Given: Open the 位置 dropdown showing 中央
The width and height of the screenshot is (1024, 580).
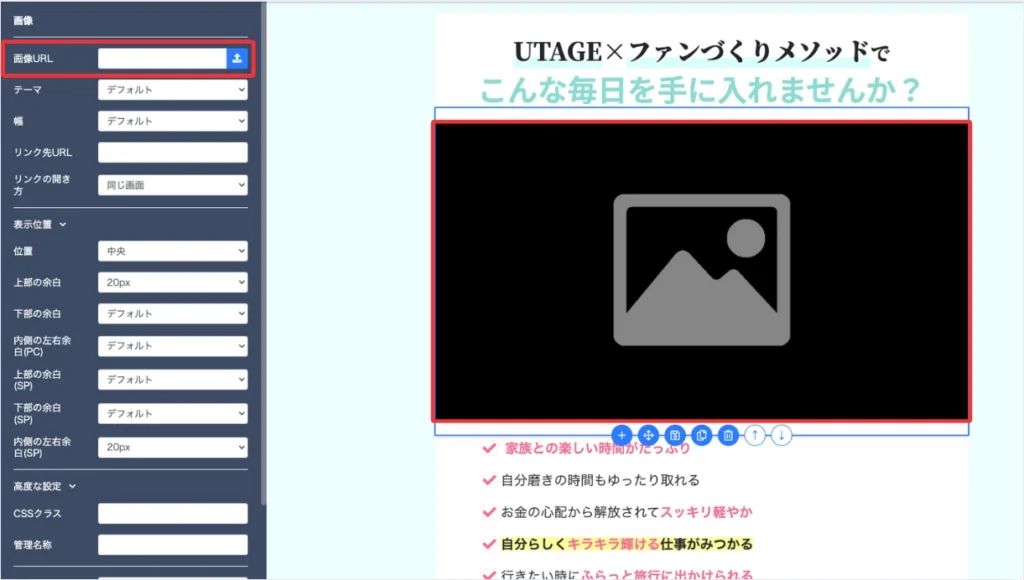Looking at the screenshot, I should pyautogui.click(x=172, y=251).
